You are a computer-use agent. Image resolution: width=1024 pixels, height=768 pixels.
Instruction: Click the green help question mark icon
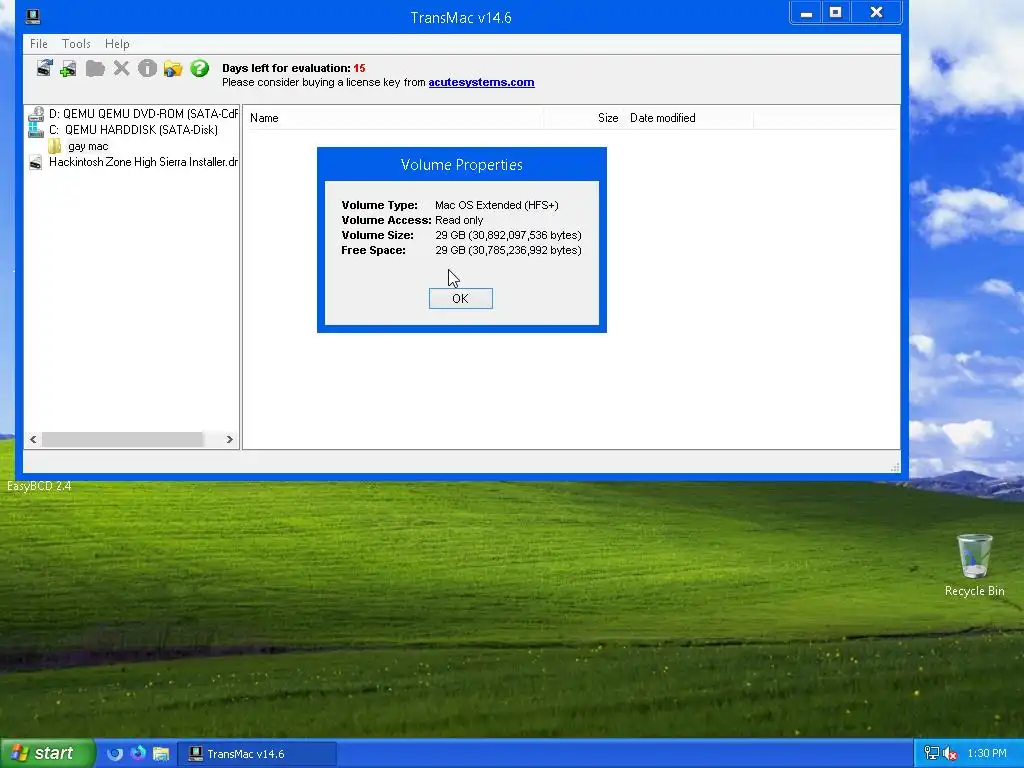pos(200,68)
